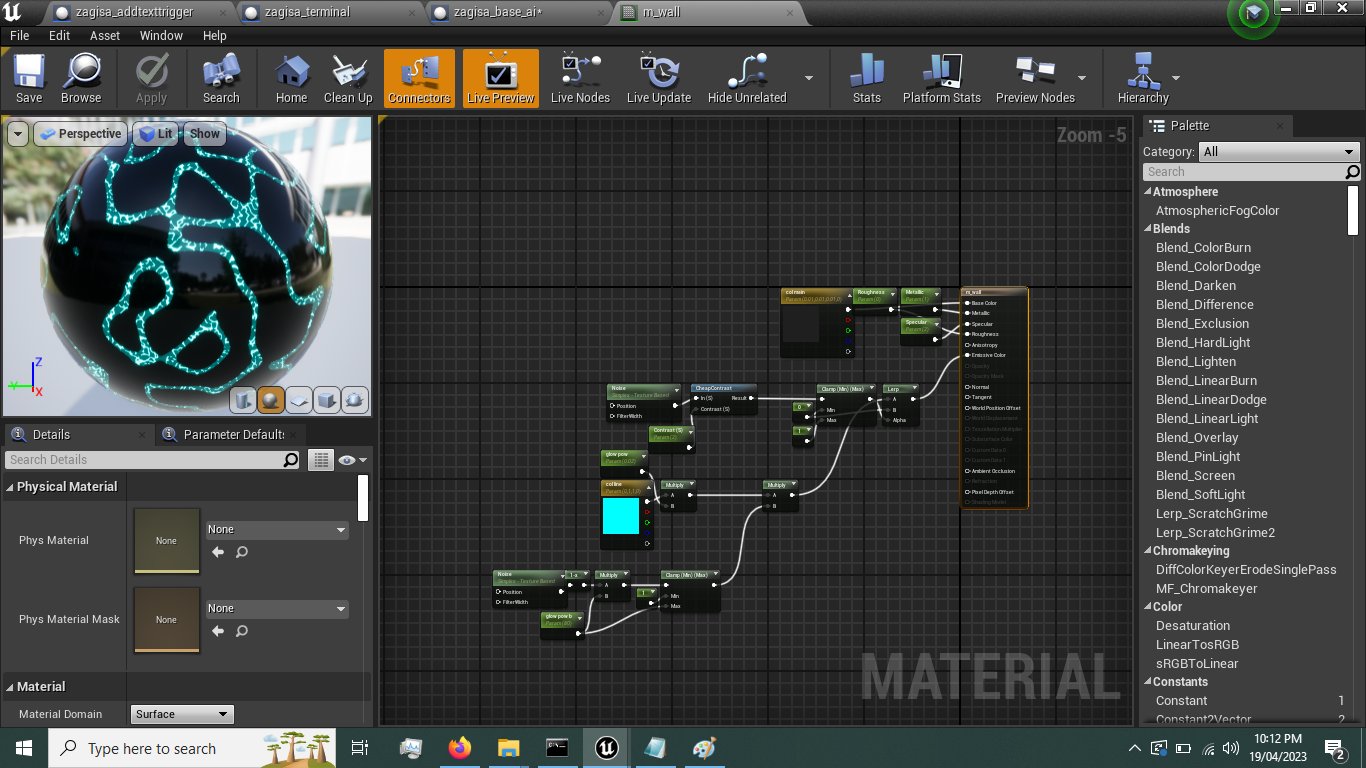Collapse the Physical Material section

click(x=10, y=487)
